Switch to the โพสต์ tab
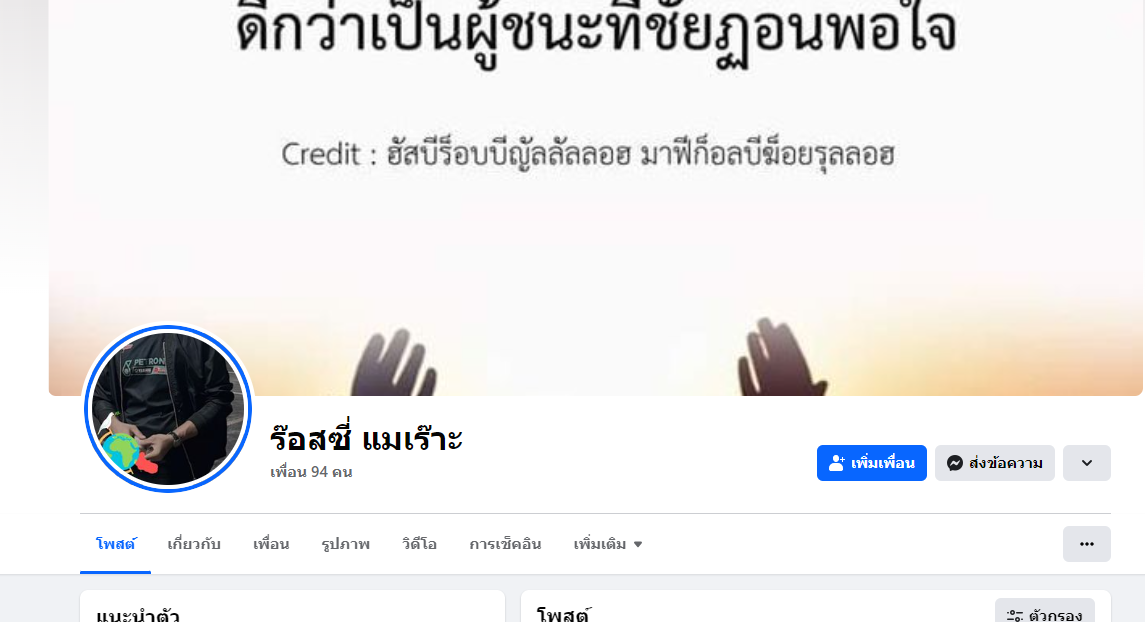 (115, 544)
